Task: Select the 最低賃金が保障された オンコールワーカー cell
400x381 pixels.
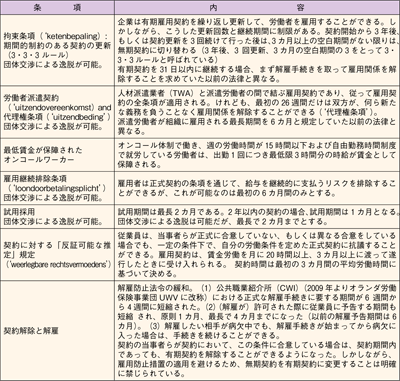Action: click(57, 155)
